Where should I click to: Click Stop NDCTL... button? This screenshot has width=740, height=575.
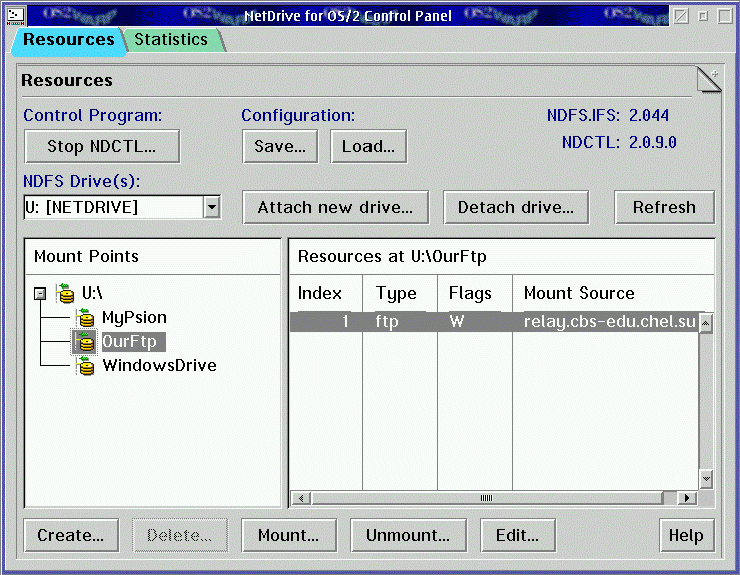point(102,146)
